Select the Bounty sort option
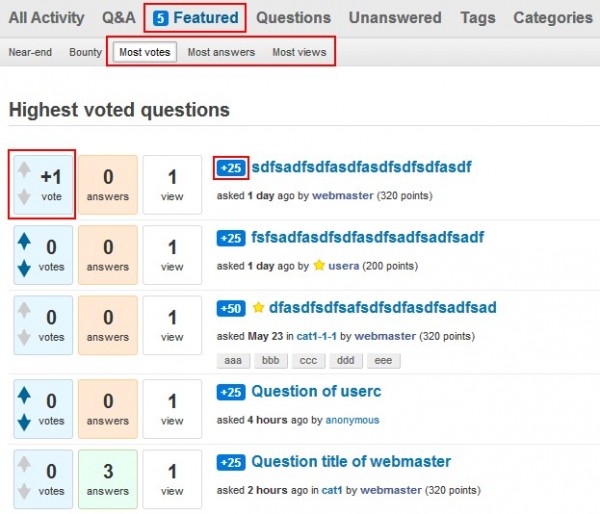The image size is (600, 514). point(86,52)
